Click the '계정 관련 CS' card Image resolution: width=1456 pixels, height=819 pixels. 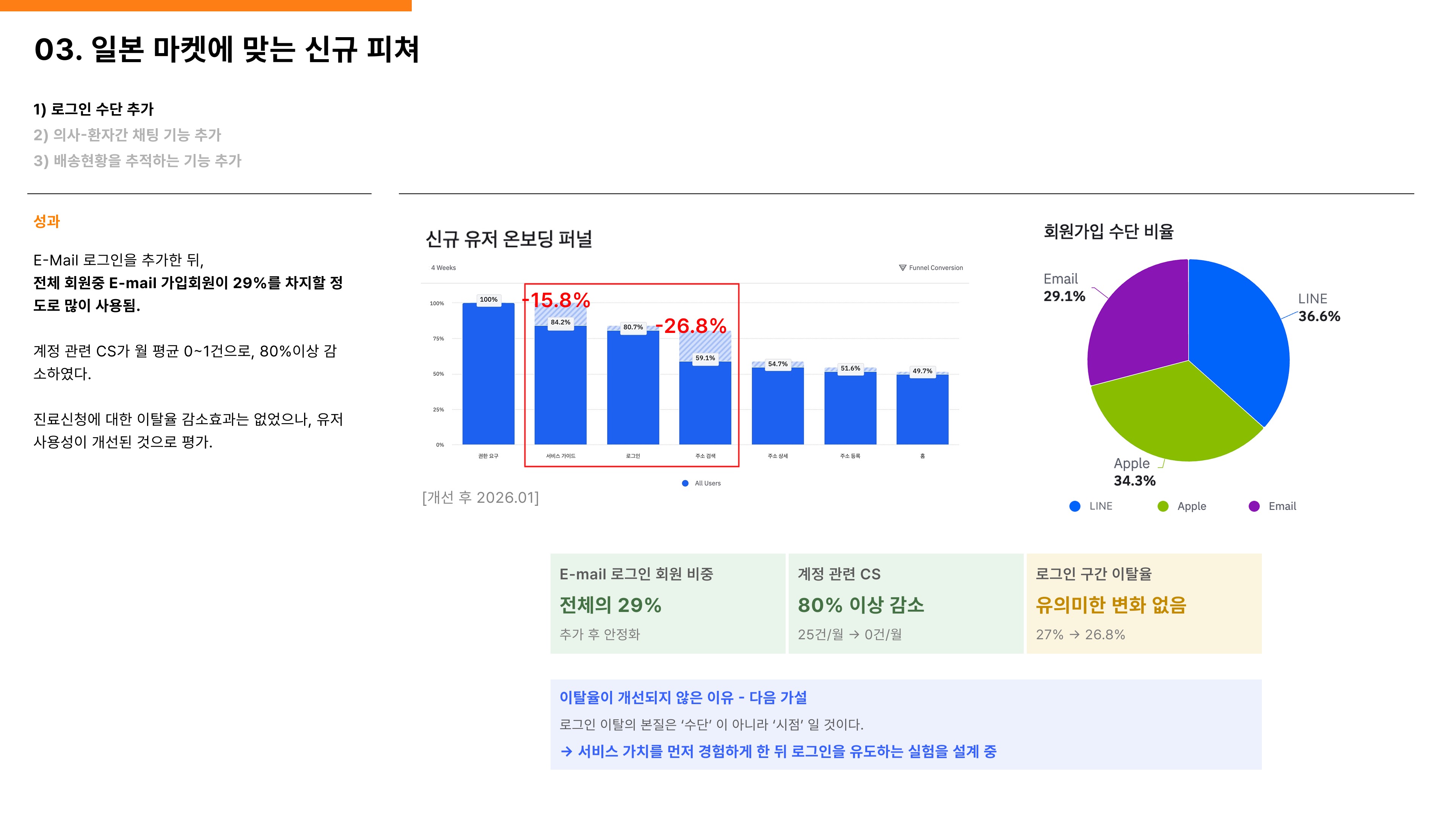[x=905, y=604]
